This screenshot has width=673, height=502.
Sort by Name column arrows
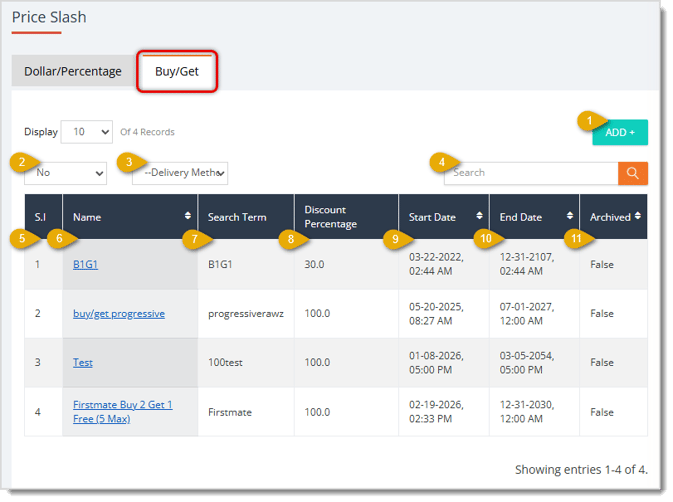pos(188,216)
